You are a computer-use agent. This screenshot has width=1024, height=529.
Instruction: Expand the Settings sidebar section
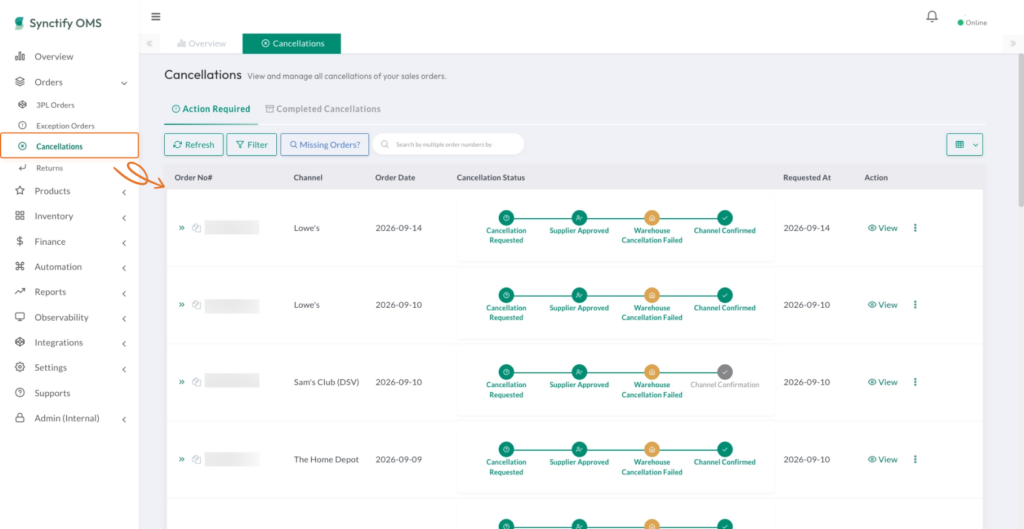coord(124,369)
